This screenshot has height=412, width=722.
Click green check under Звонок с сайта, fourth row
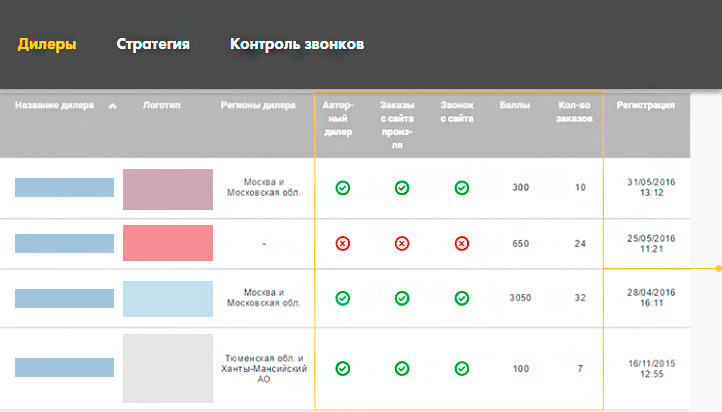[461, 369]
